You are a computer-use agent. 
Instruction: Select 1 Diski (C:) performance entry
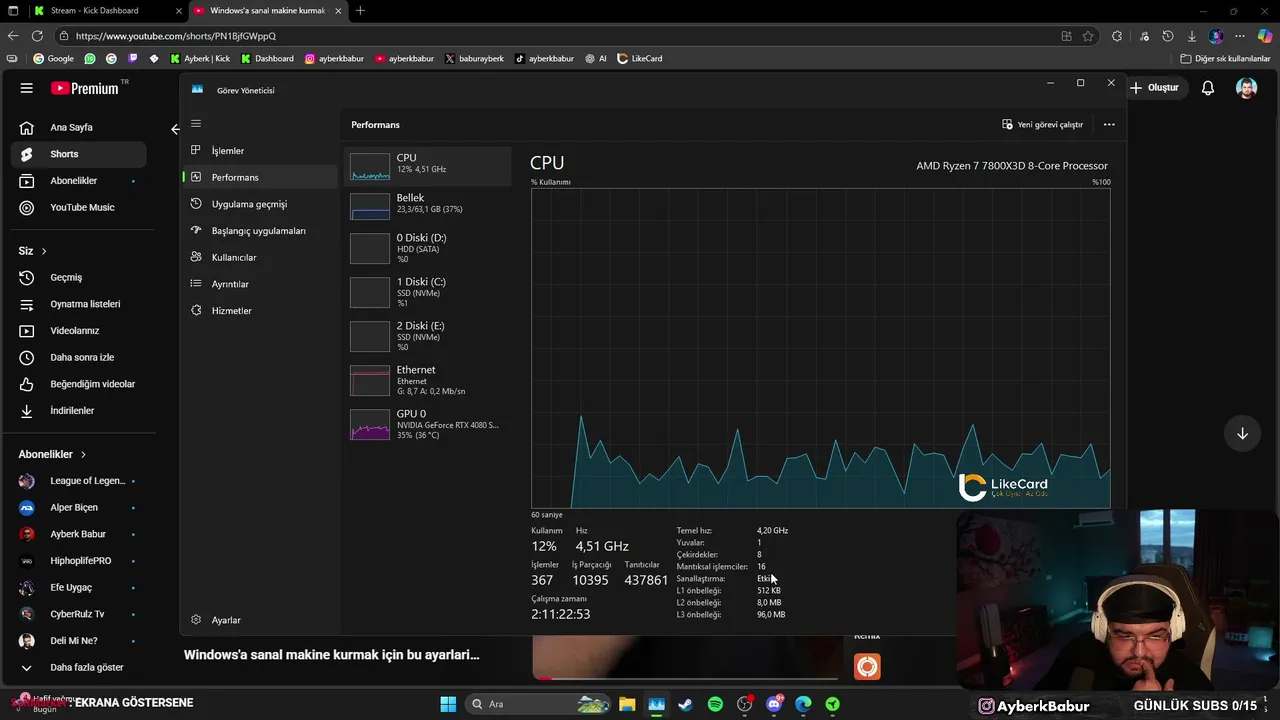(x=427, y=292)
